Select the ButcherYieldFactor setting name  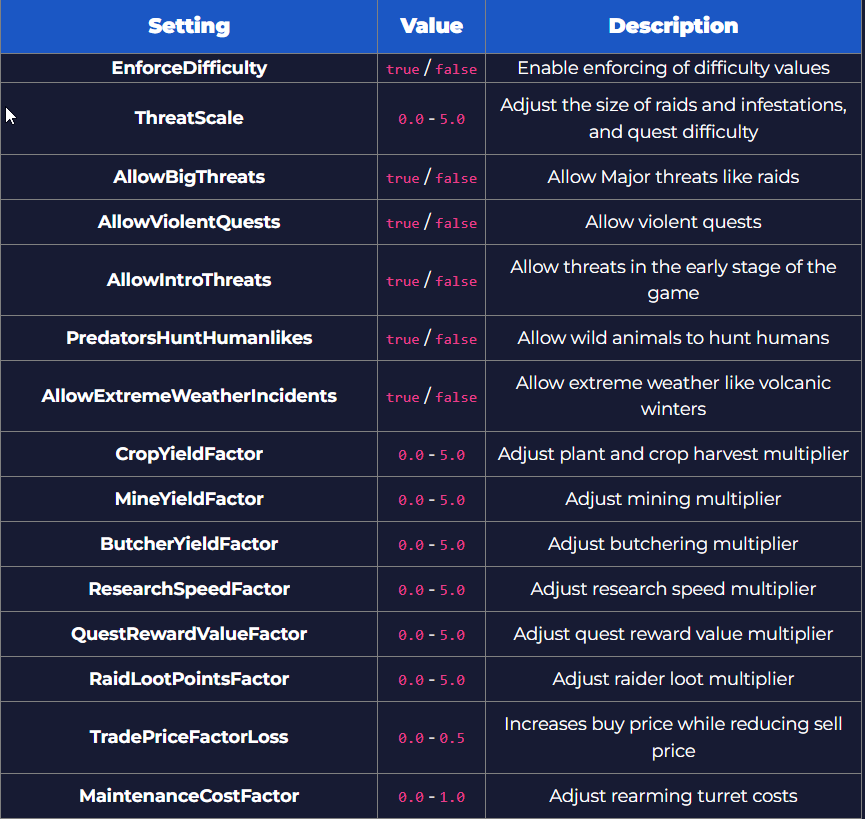[x=189, y=544]
